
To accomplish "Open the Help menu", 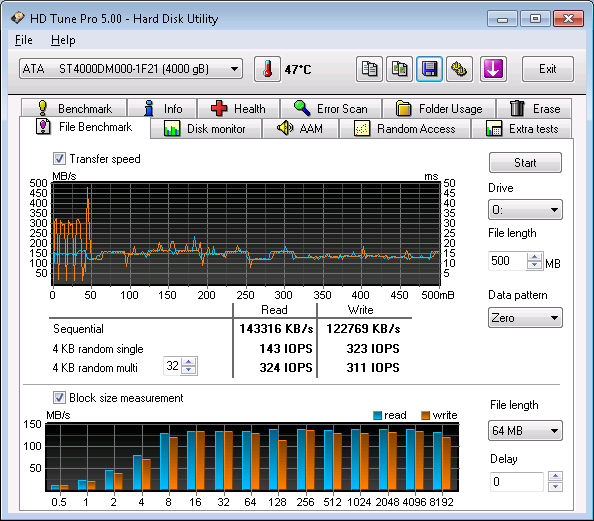I will (x=63, y=40).
